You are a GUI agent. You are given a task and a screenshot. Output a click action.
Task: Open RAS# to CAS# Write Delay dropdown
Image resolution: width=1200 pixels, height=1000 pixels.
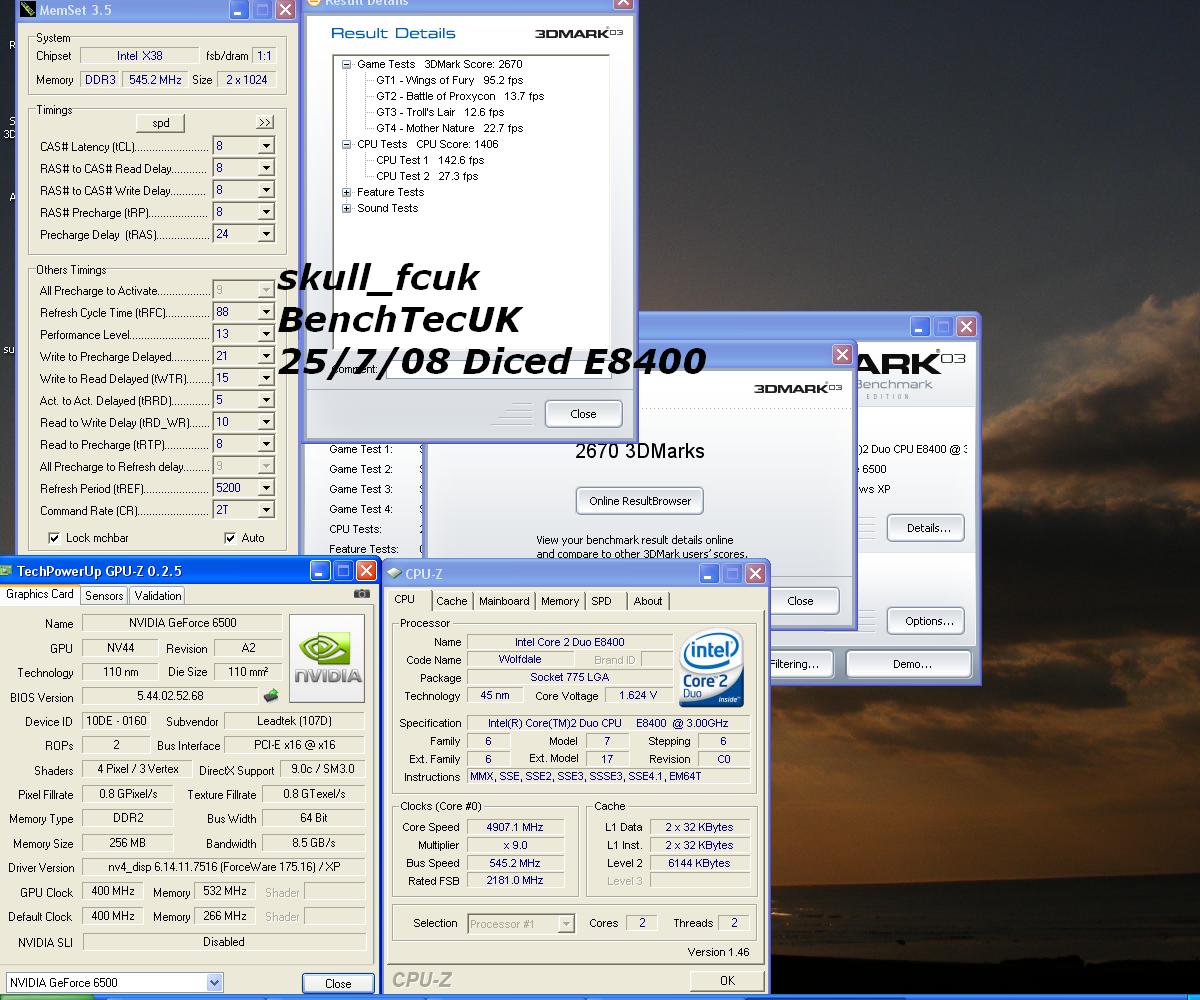tap(266, 190)
